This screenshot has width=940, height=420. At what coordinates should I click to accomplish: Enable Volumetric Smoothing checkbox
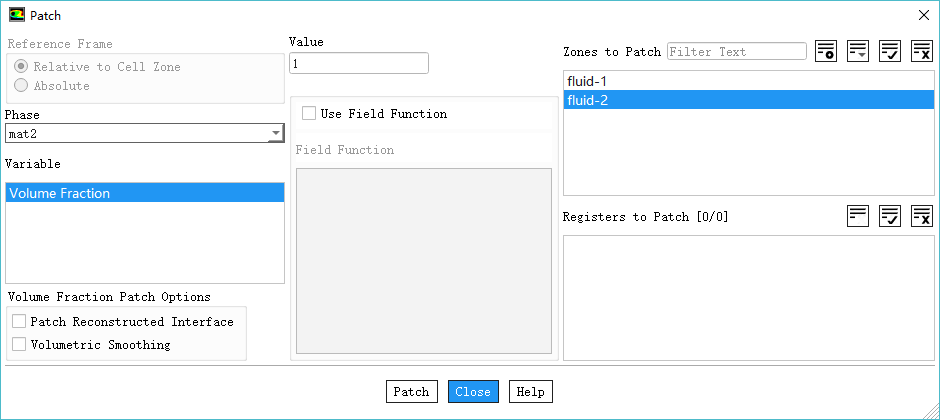19,345
